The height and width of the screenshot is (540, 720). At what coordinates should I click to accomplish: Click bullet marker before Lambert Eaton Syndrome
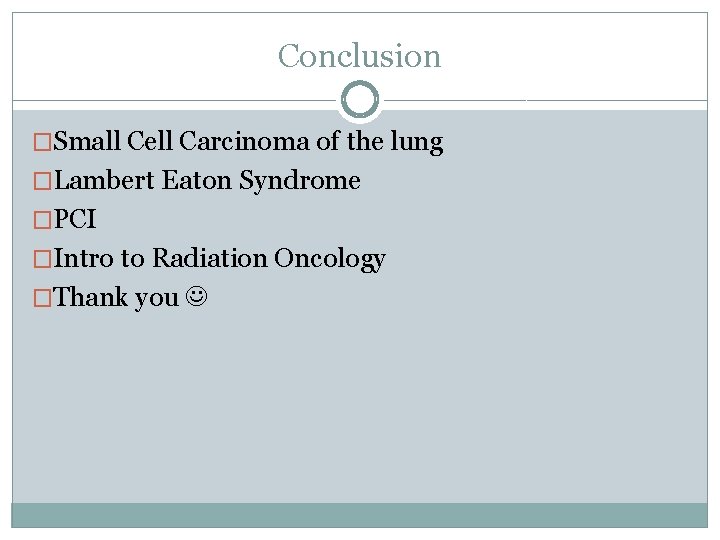click(x=45, y=182)
